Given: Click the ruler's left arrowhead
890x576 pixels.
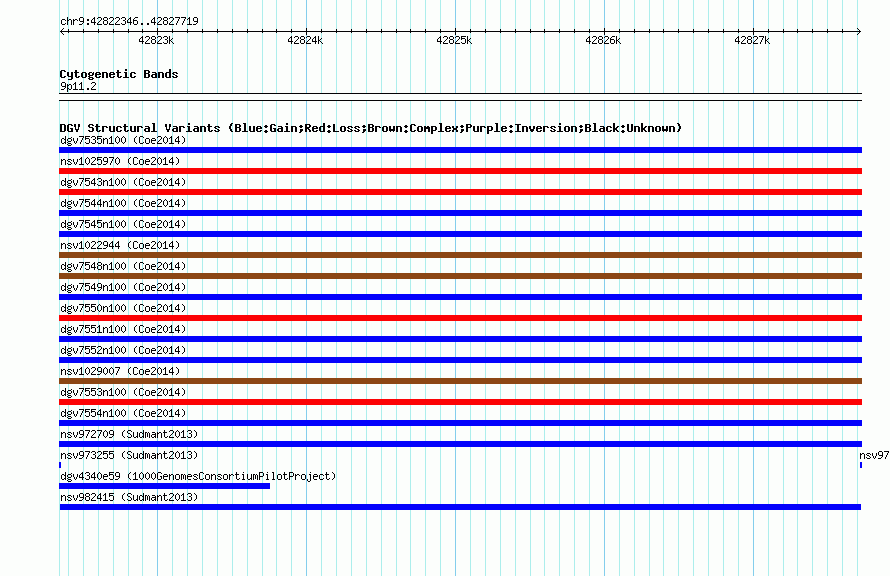Looking at the screenshot, I should click(62, 32).
